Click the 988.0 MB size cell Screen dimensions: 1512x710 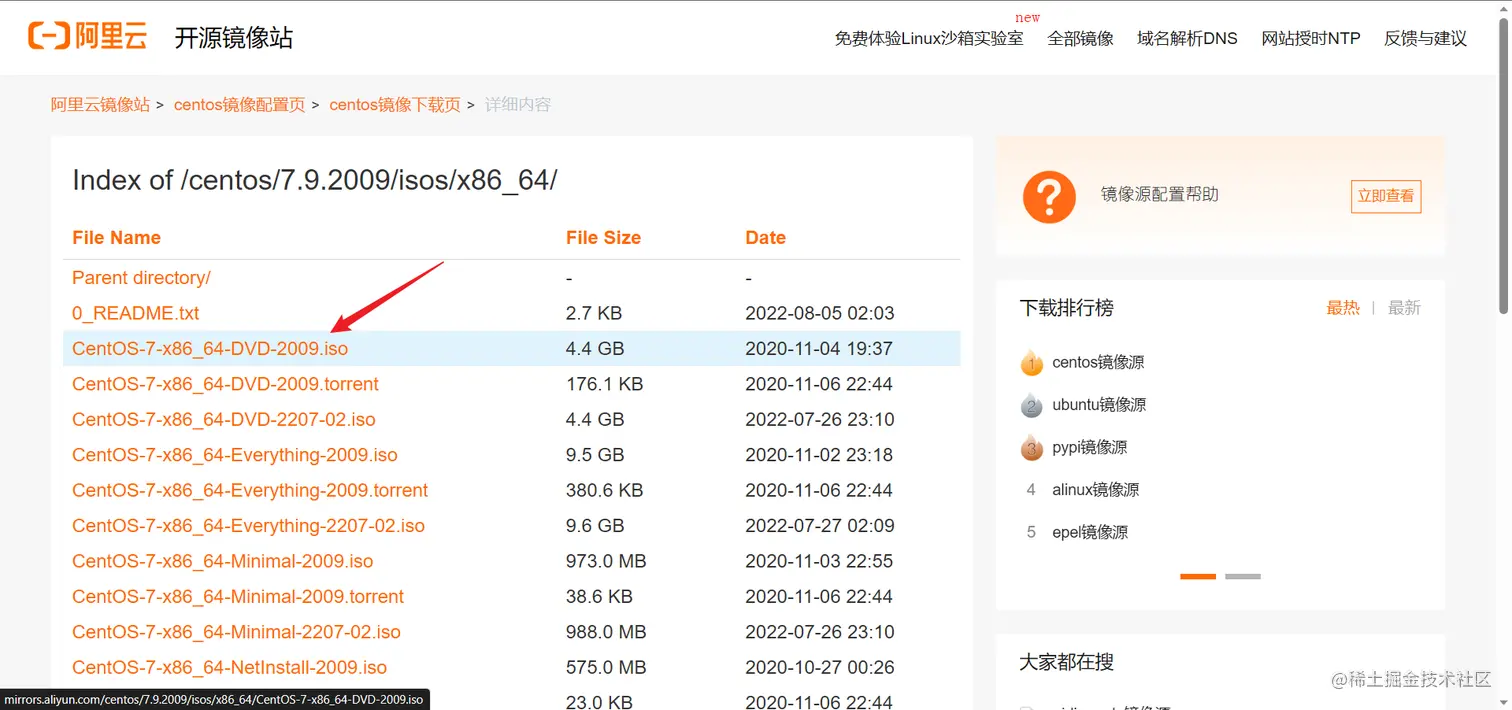(606, 632)
